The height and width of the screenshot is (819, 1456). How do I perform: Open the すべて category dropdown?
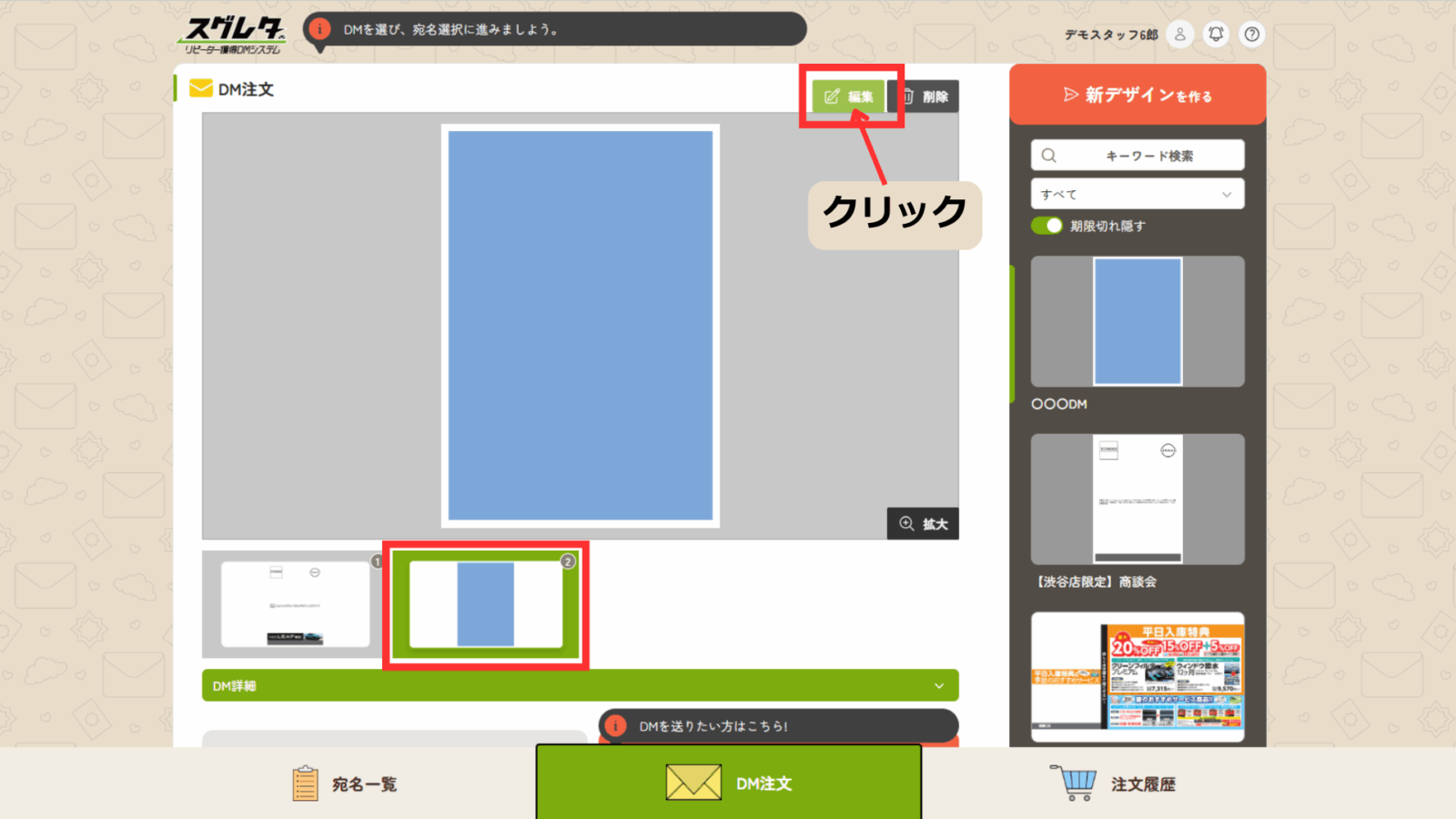point(1137,194)
